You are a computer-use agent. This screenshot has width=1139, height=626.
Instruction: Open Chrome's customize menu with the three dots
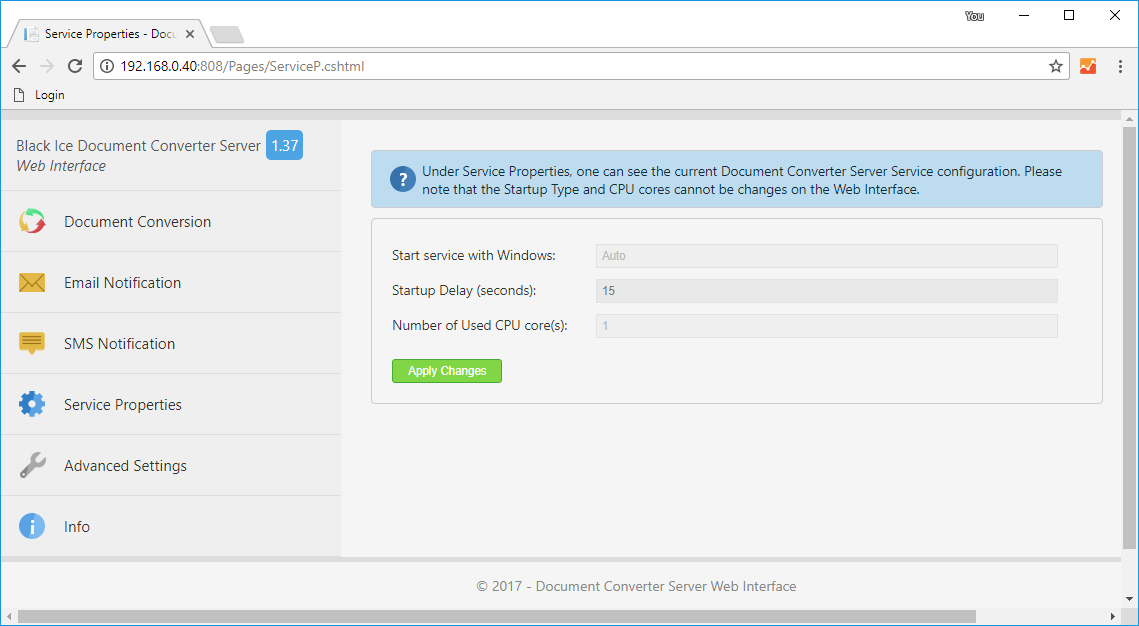click(x=1120, y=66)
